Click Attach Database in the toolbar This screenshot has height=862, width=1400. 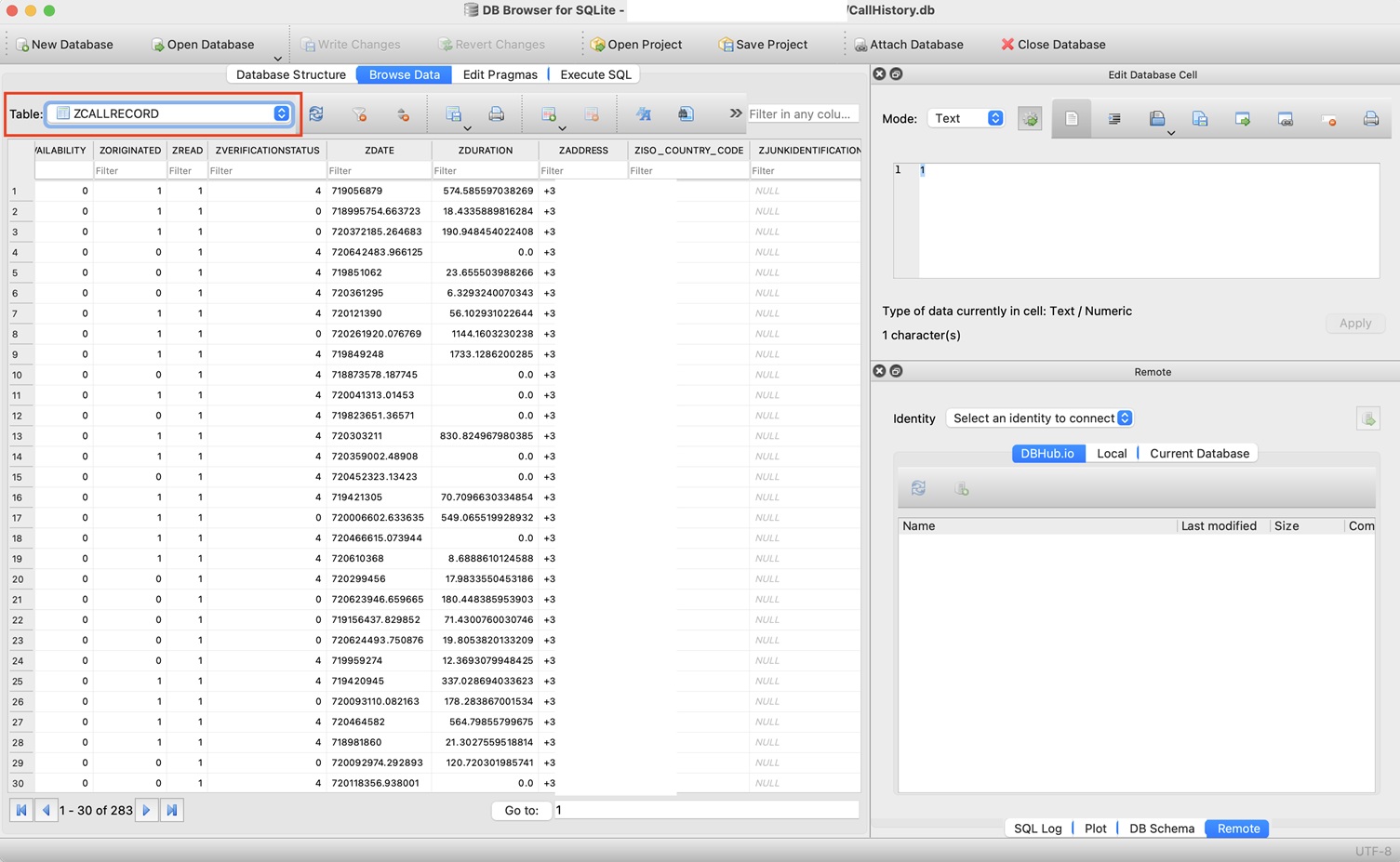909,45
